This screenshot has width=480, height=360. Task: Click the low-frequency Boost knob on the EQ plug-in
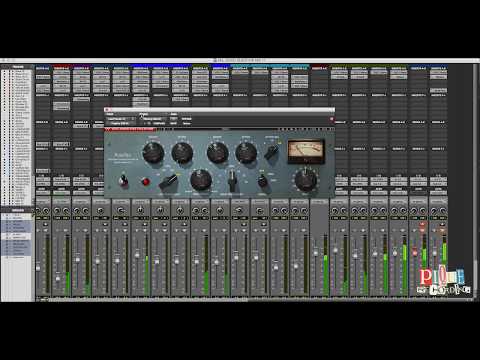click(x=153, y=152)
